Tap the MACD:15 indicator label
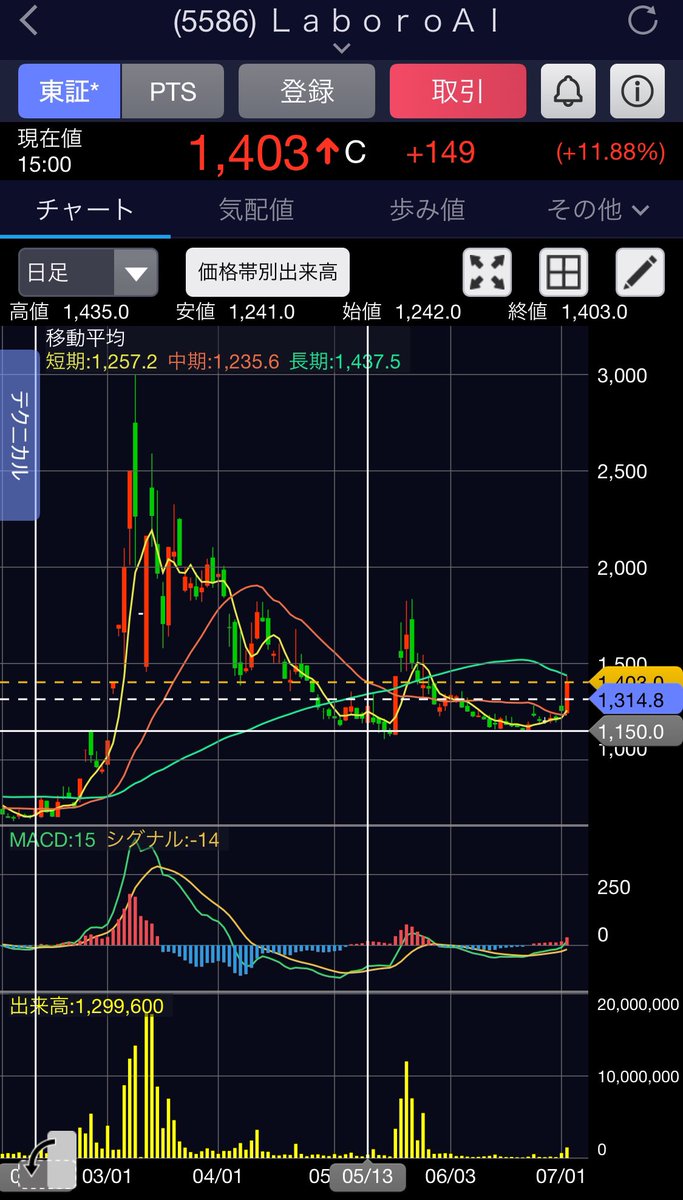683x1200 pixels. (x=53, y=840)
